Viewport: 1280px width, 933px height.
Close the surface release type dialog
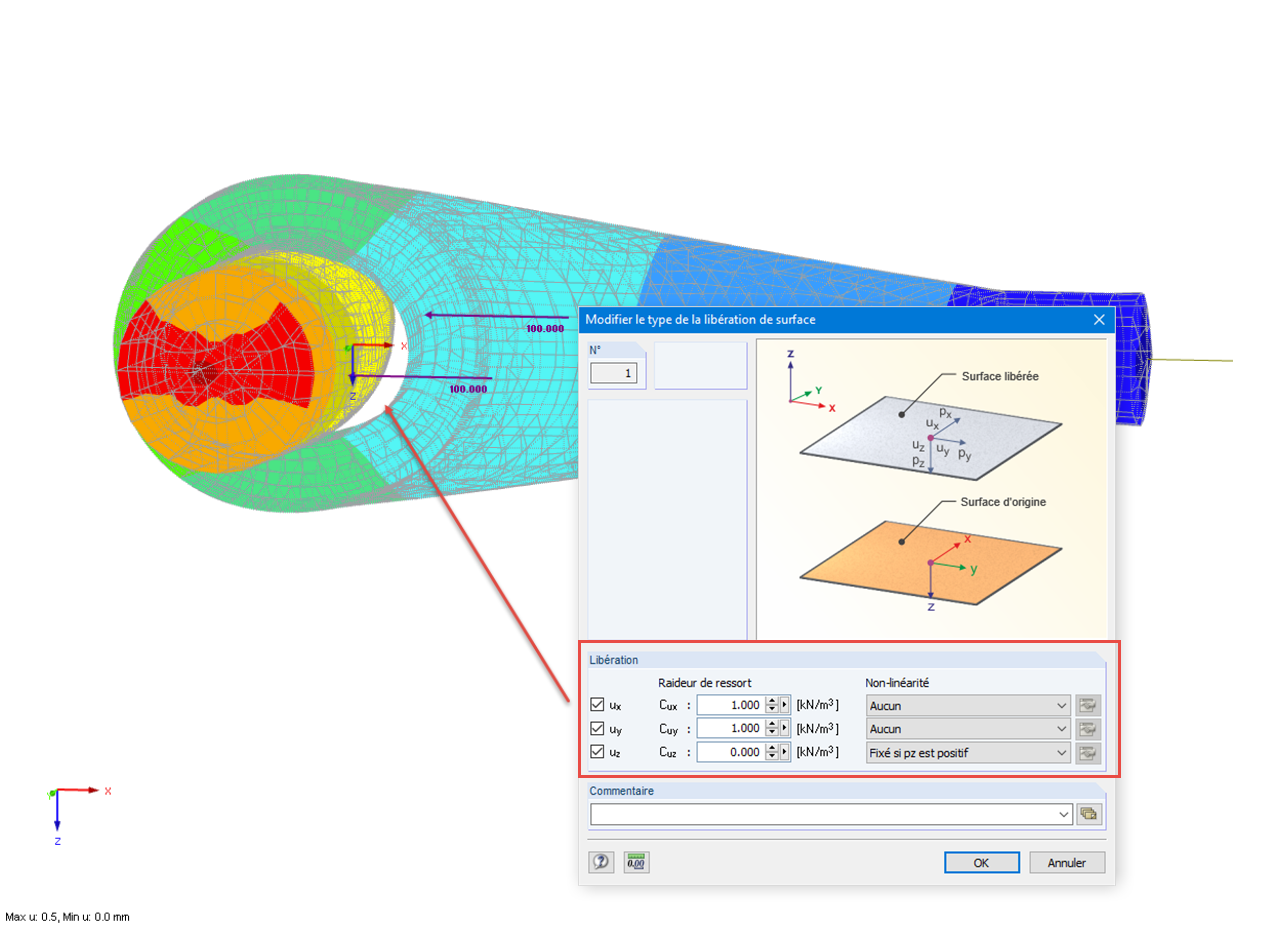click(1099, 320)
